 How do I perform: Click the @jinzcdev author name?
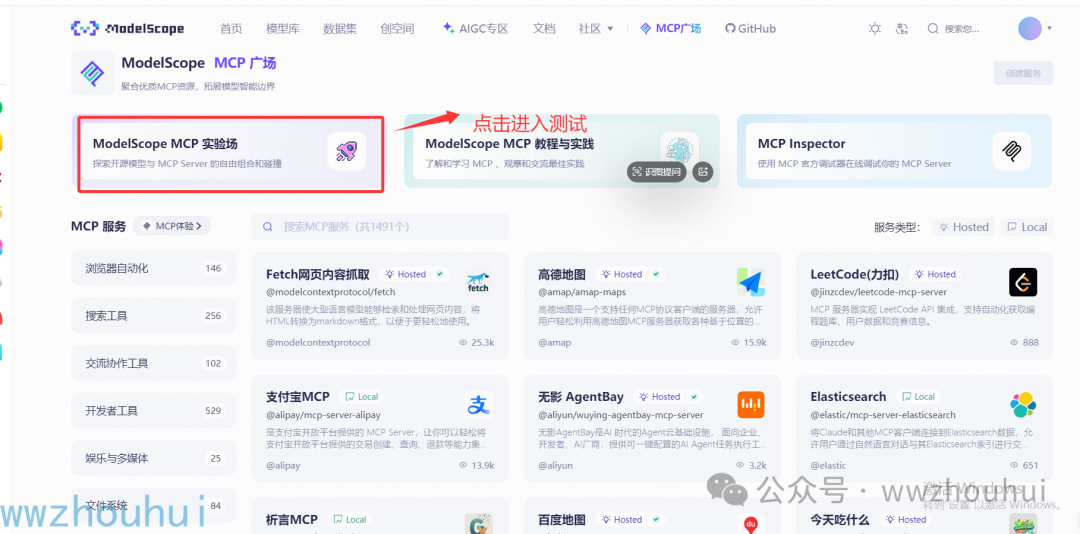pyautogui.click(x=832, y=342)
